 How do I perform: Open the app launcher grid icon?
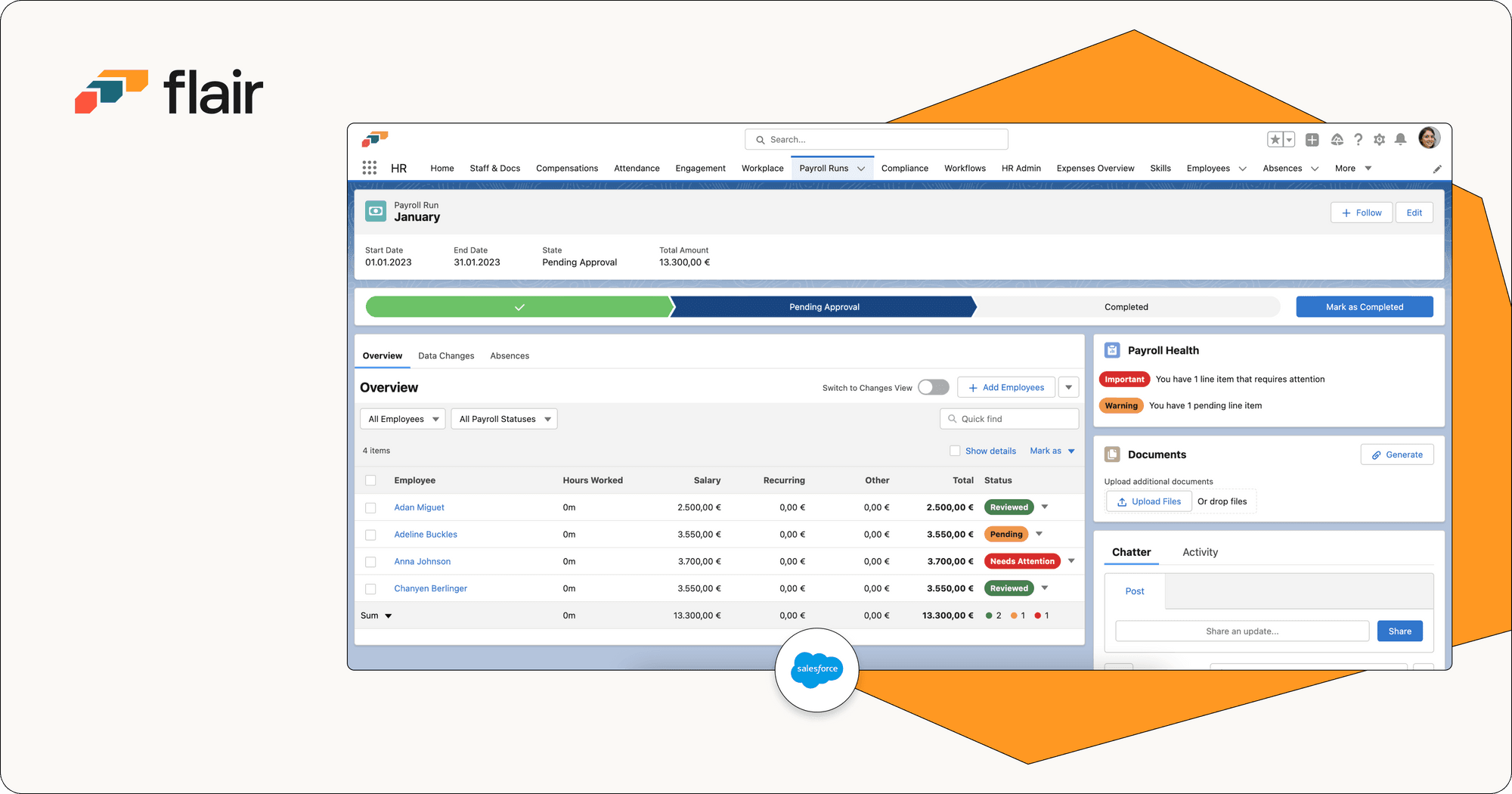[x=369, y=168]
